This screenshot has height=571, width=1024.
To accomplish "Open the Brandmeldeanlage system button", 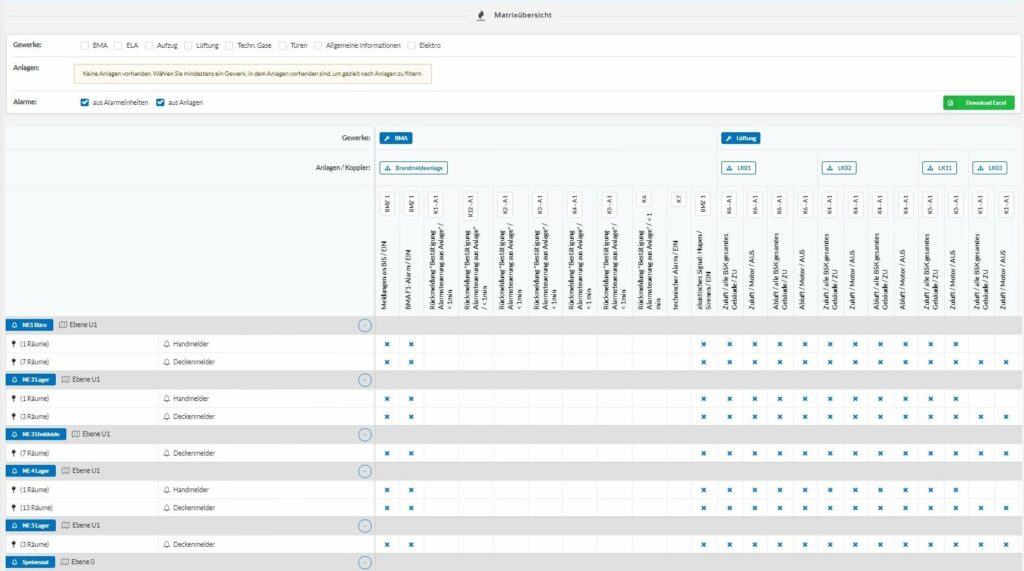I will pyautogui.click(x=414, y=168).
